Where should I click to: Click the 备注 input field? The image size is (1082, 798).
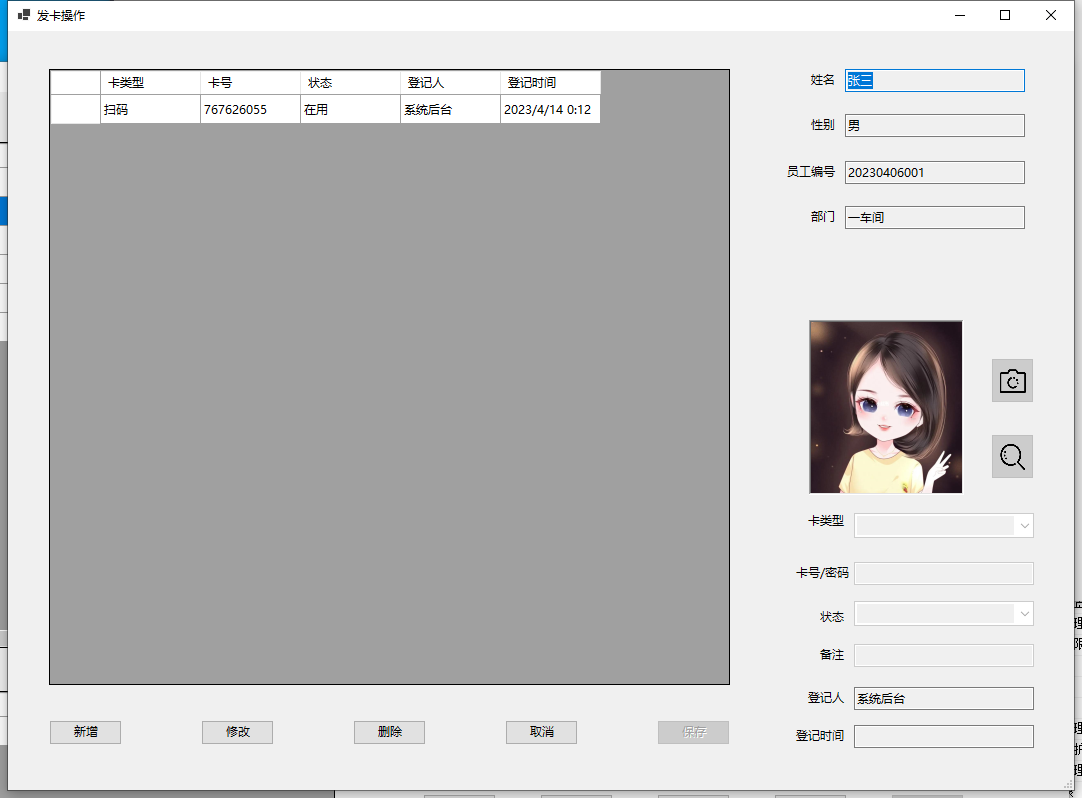(943, 655)
